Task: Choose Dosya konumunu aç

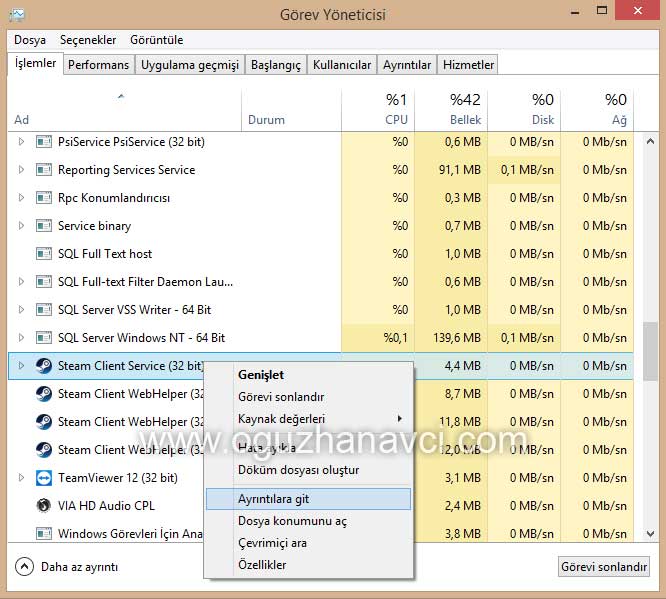Action: click(308, 521)
